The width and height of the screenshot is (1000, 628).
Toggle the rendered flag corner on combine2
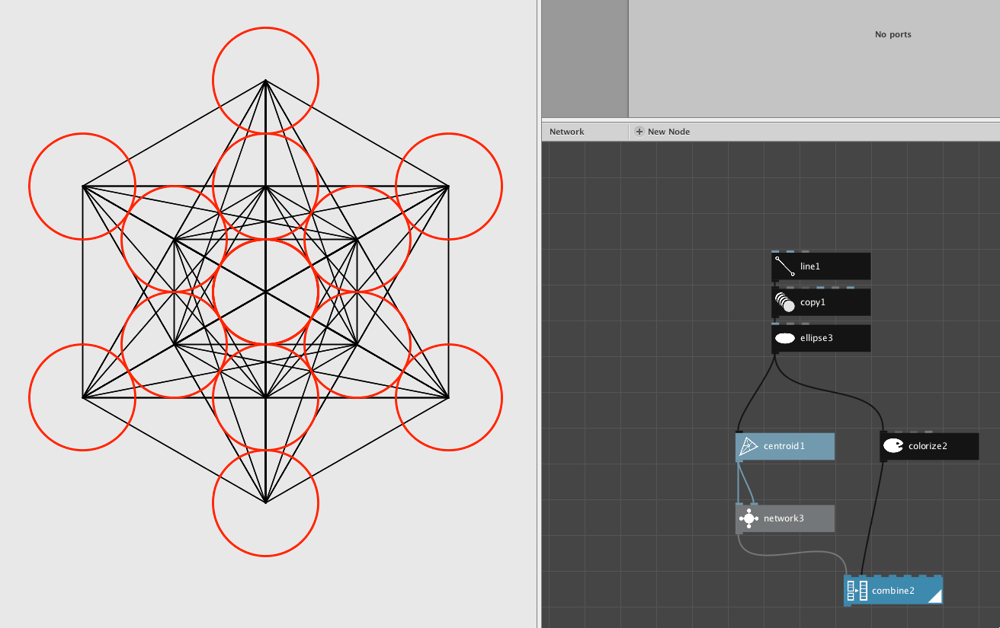click(x=935, y=596)
